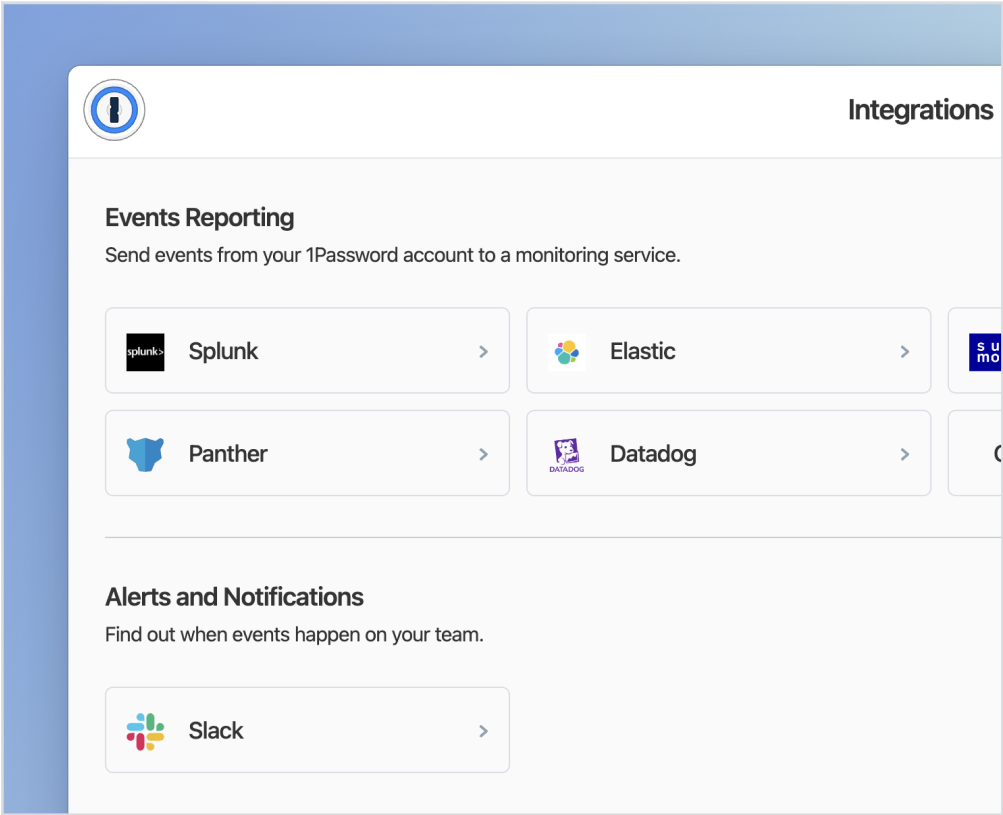
Task: Click the Sumo Logic logo icon
Action: point(985,352)
